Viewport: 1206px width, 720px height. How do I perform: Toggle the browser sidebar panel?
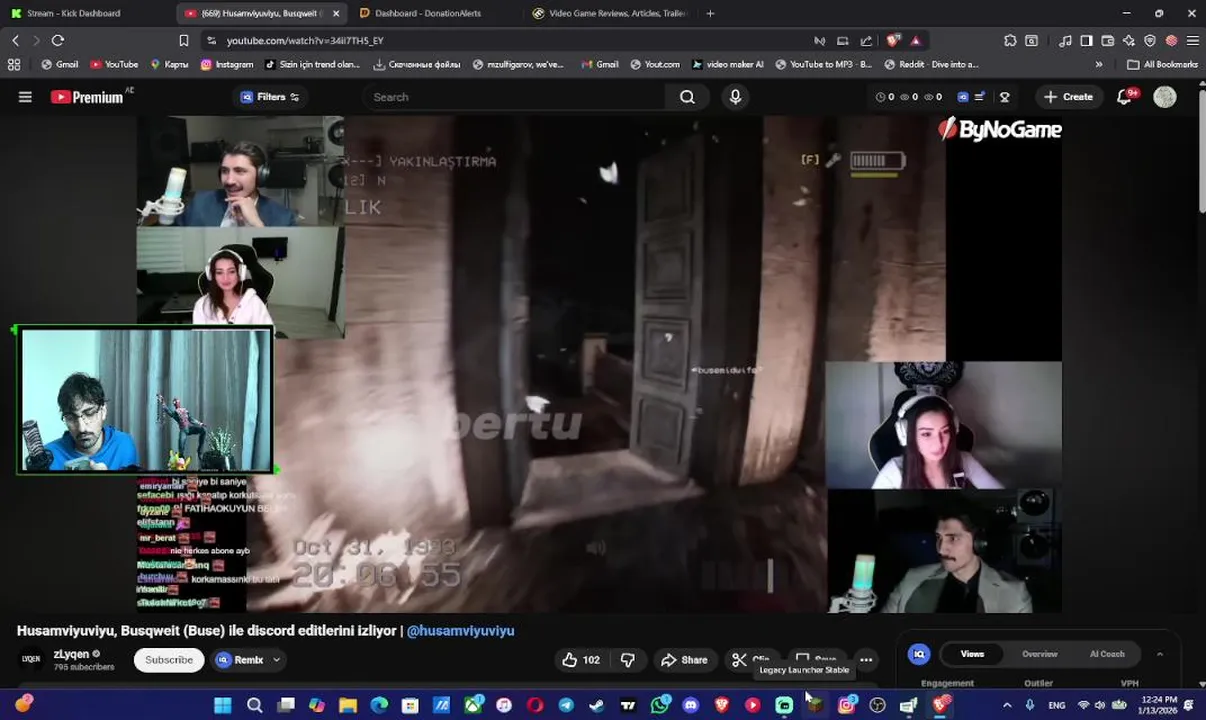click(x=1086, y=40)
